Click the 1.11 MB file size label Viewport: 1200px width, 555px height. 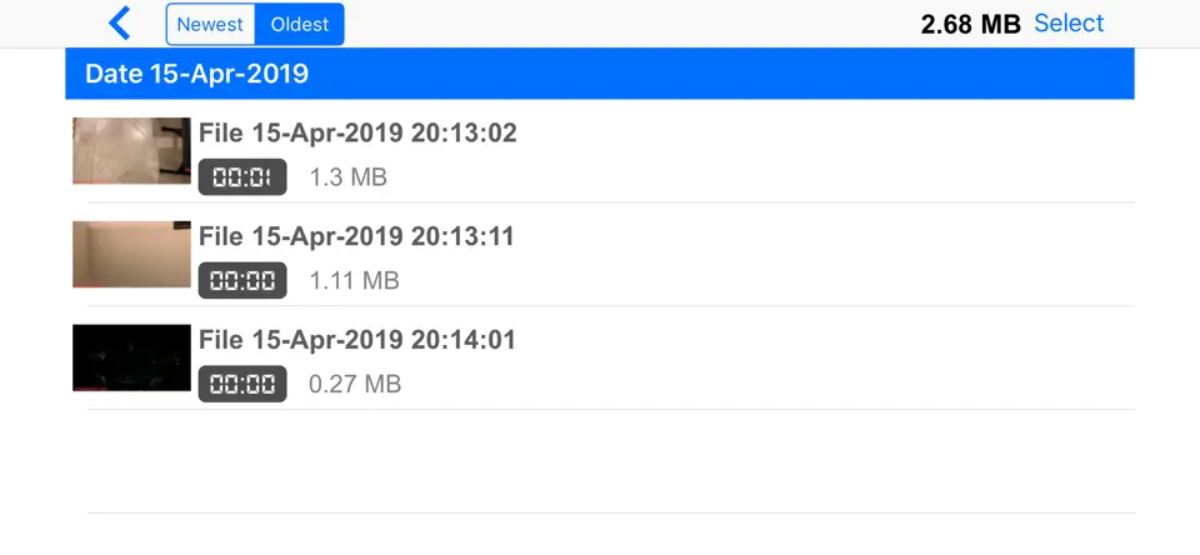pyautogui.click(x=354, y=281)
